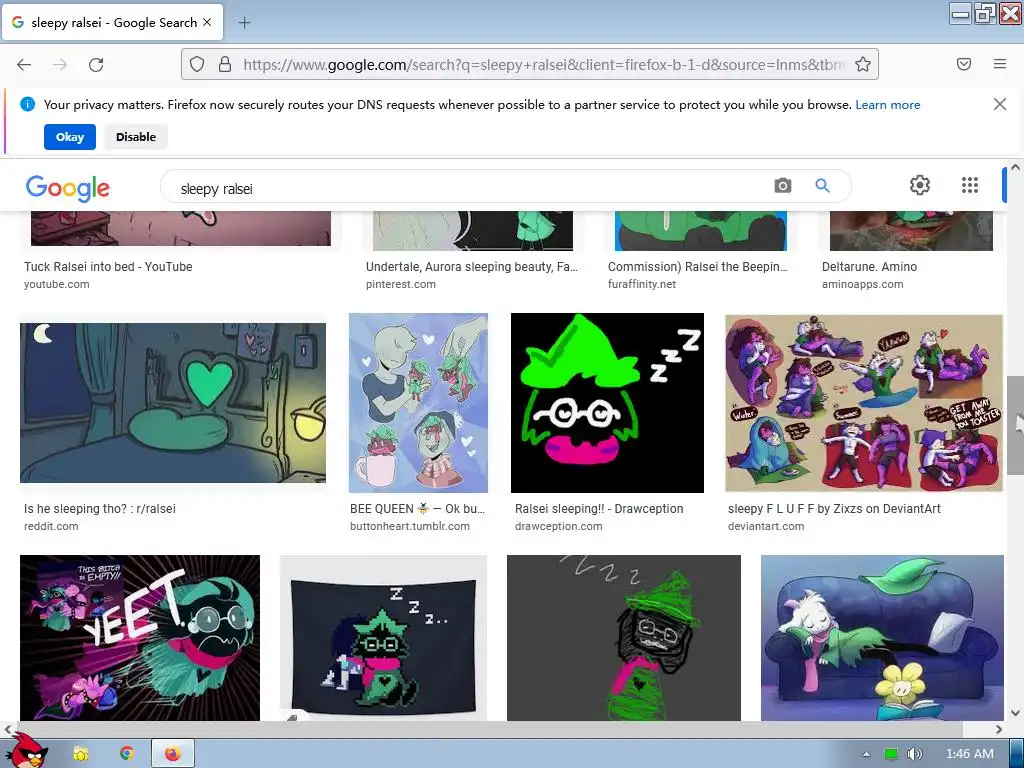Click the reddit.com source text
Viewport: 1024px width, 768px height.
click(51, 526)
